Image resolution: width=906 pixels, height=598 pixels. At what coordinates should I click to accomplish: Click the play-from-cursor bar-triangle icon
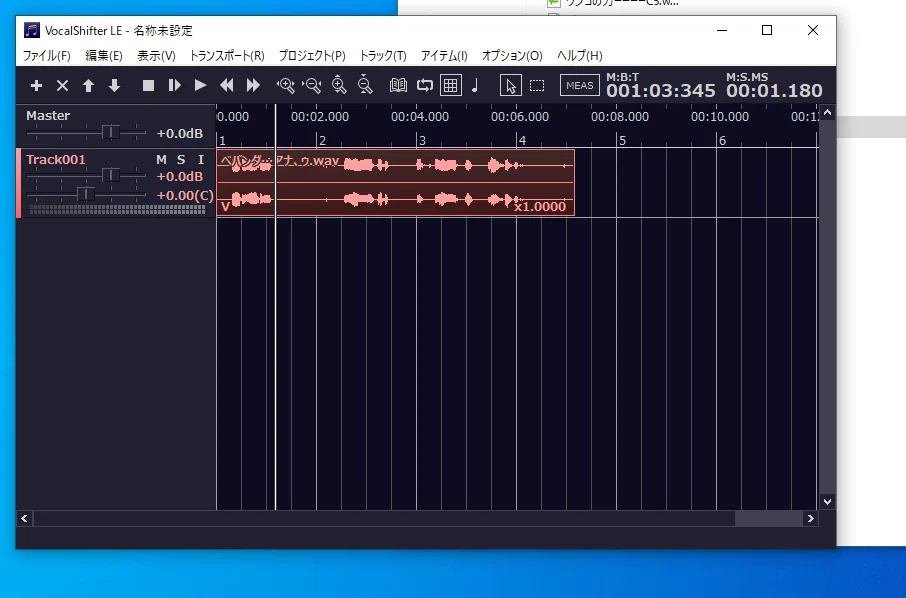point(174,86)
